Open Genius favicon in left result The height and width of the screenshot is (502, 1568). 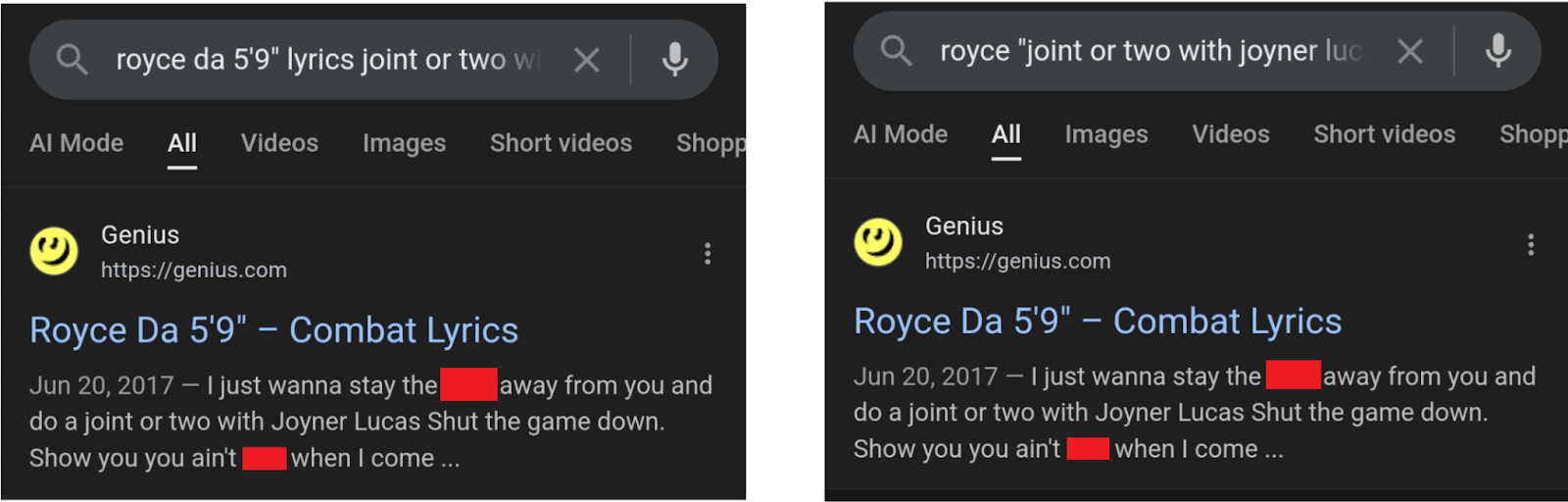54,251
